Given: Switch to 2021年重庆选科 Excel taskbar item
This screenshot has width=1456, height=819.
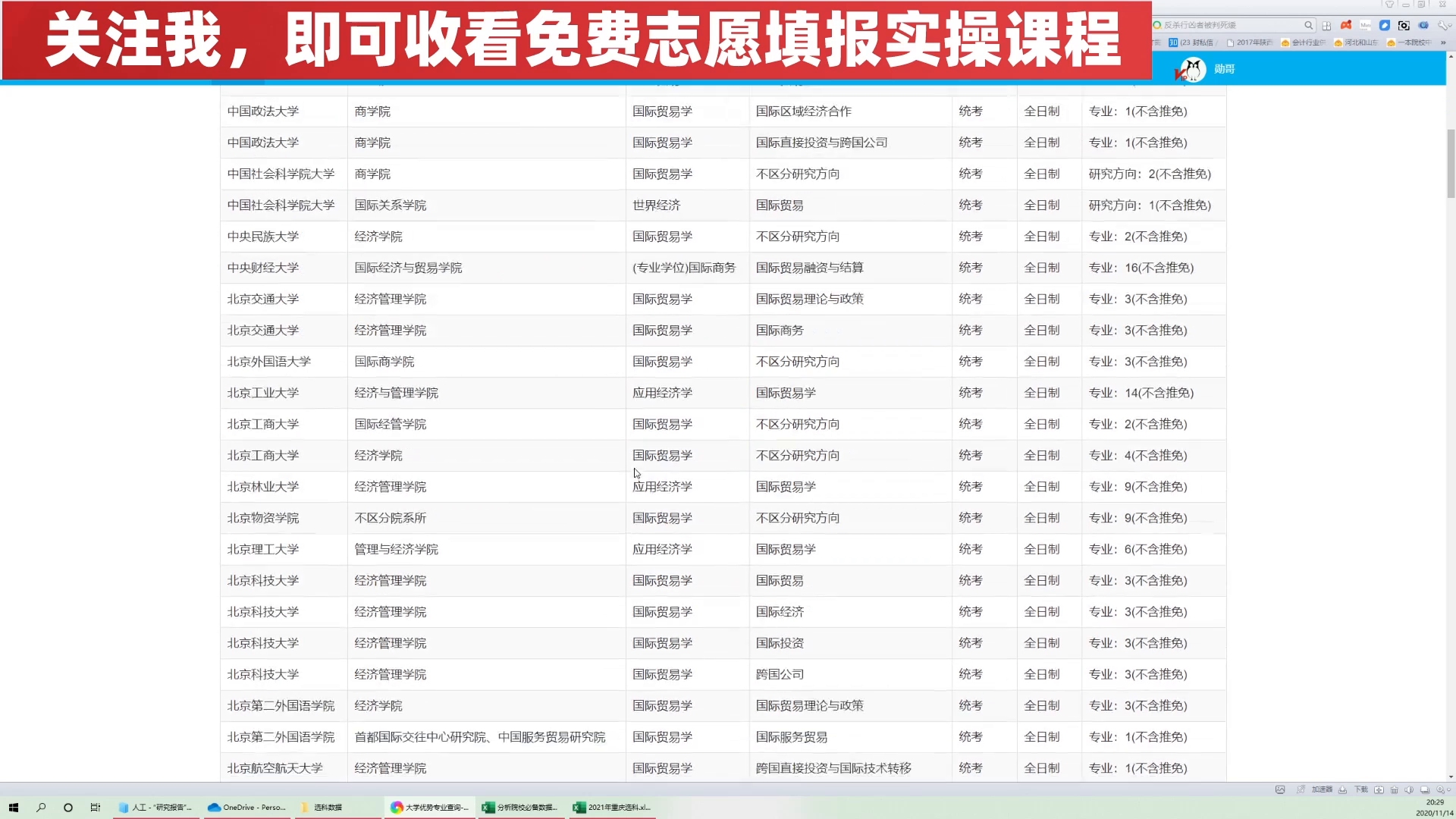Looking at the screenshot, I should tap(612, 808).
